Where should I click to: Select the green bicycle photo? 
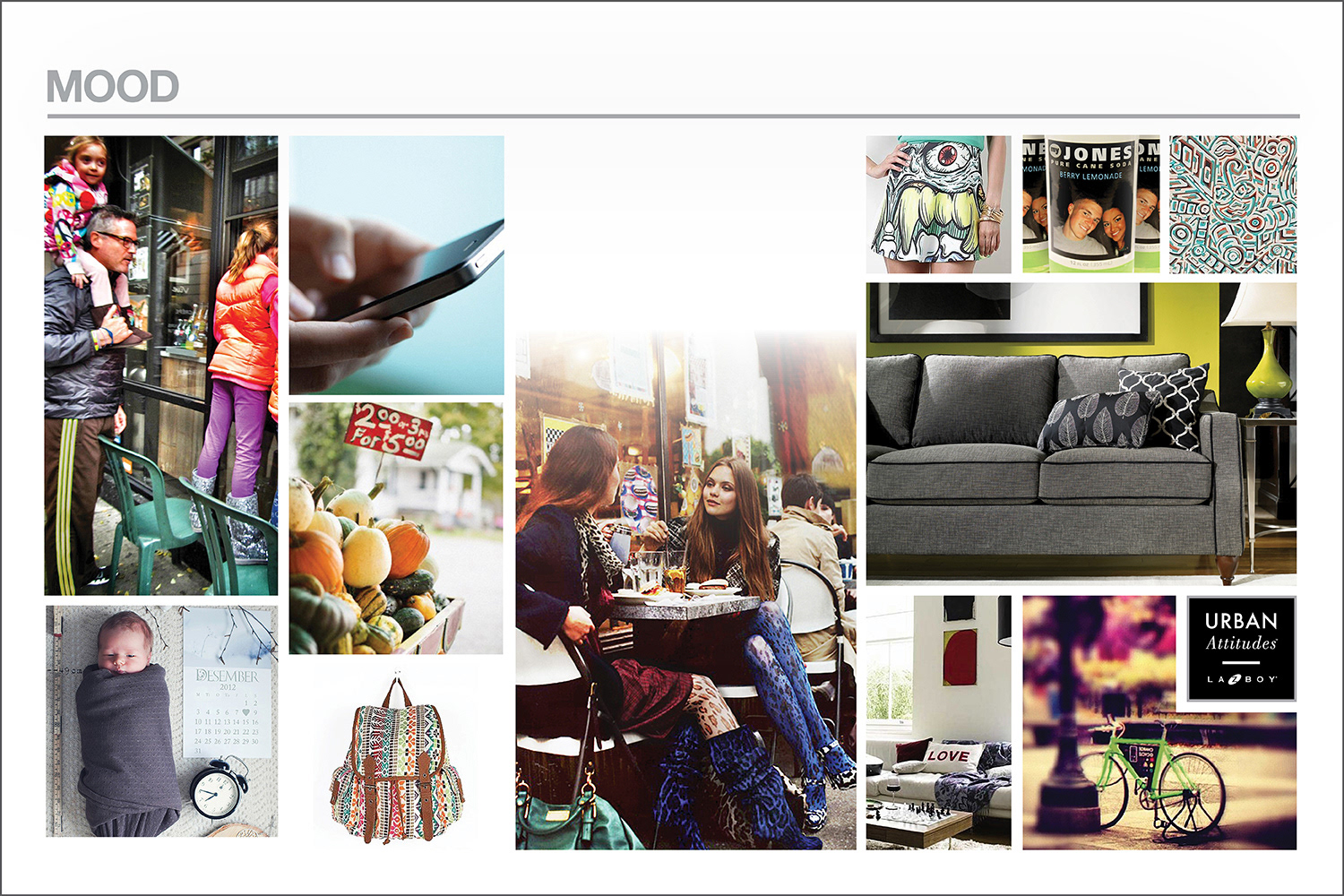pos(1159,722)
